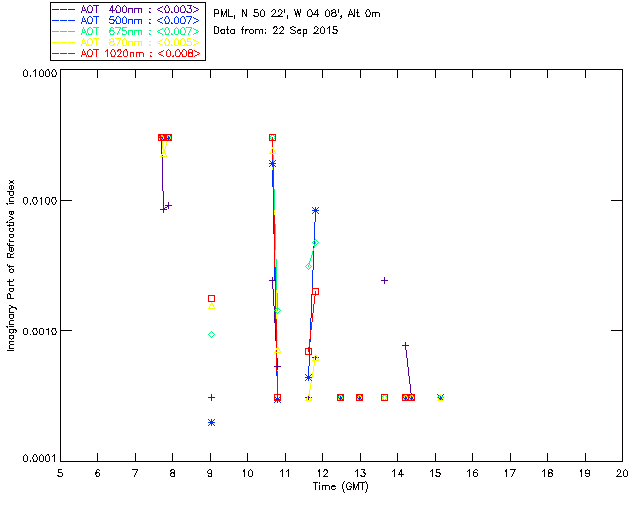Click the purple dashed line legend sample
The image size is (640, 512).
click(64, 9)
